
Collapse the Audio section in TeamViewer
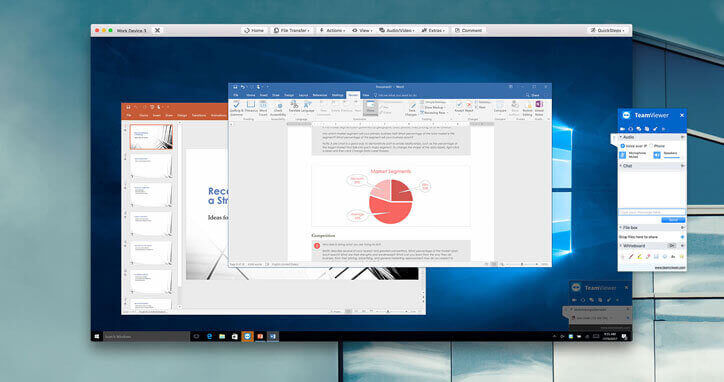[x=621, y=137]
